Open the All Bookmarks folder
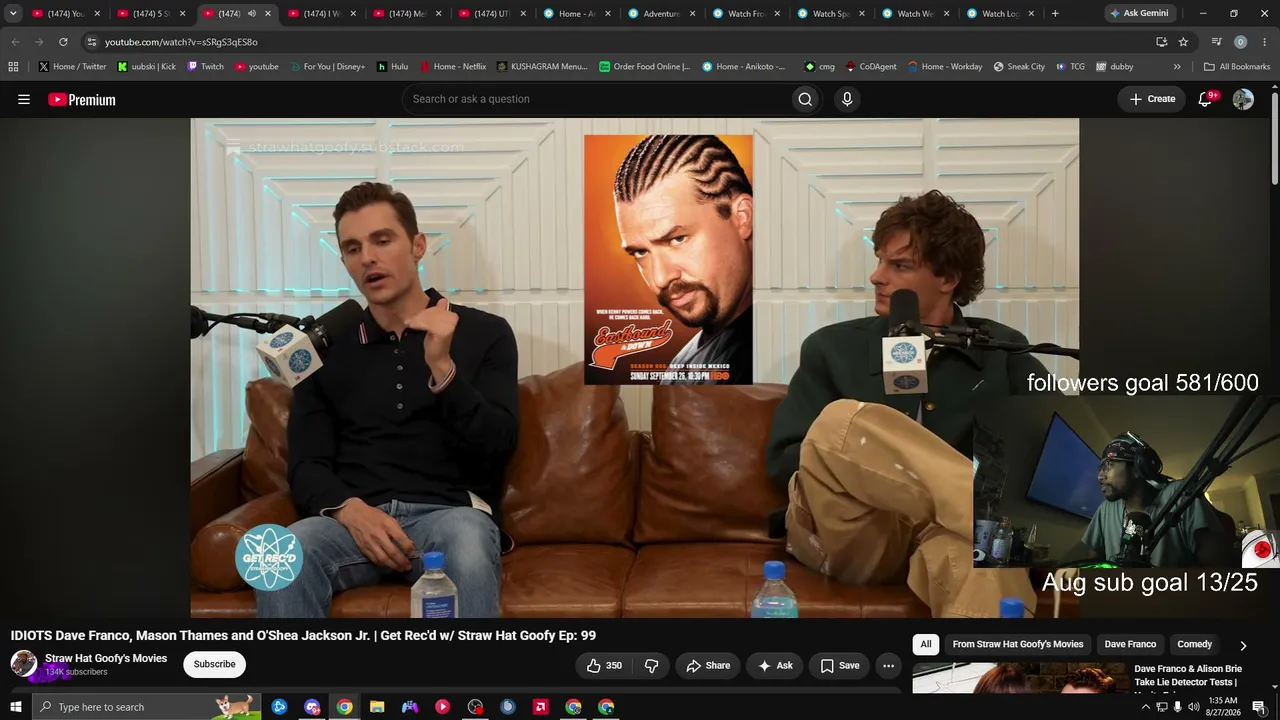Screen dimensions: 1280x720 [x=1237, y=67]
